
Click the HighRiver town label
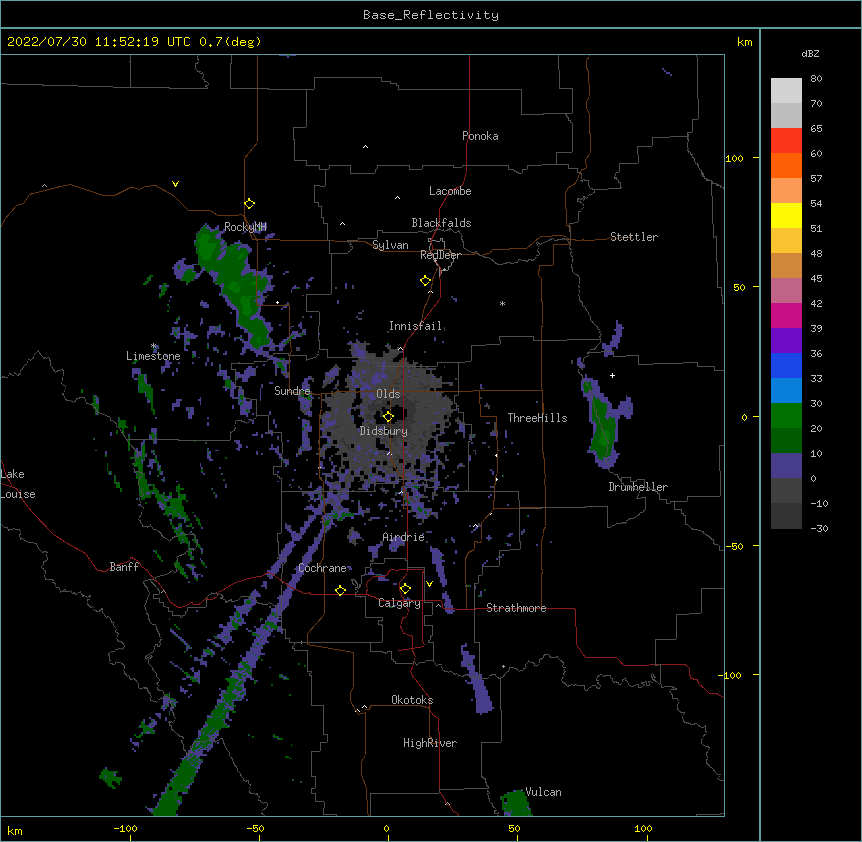430,743
